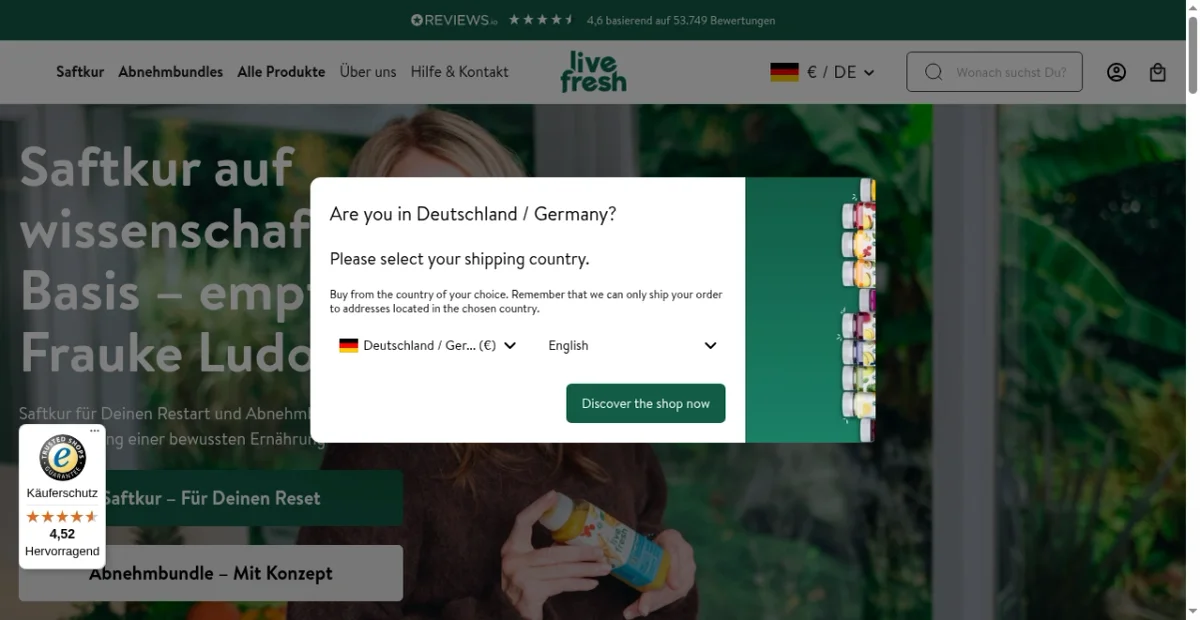Click the Trusted Shops widget orange stars
The width and height of the screenshot is (1200, 620).
[62, 516]
